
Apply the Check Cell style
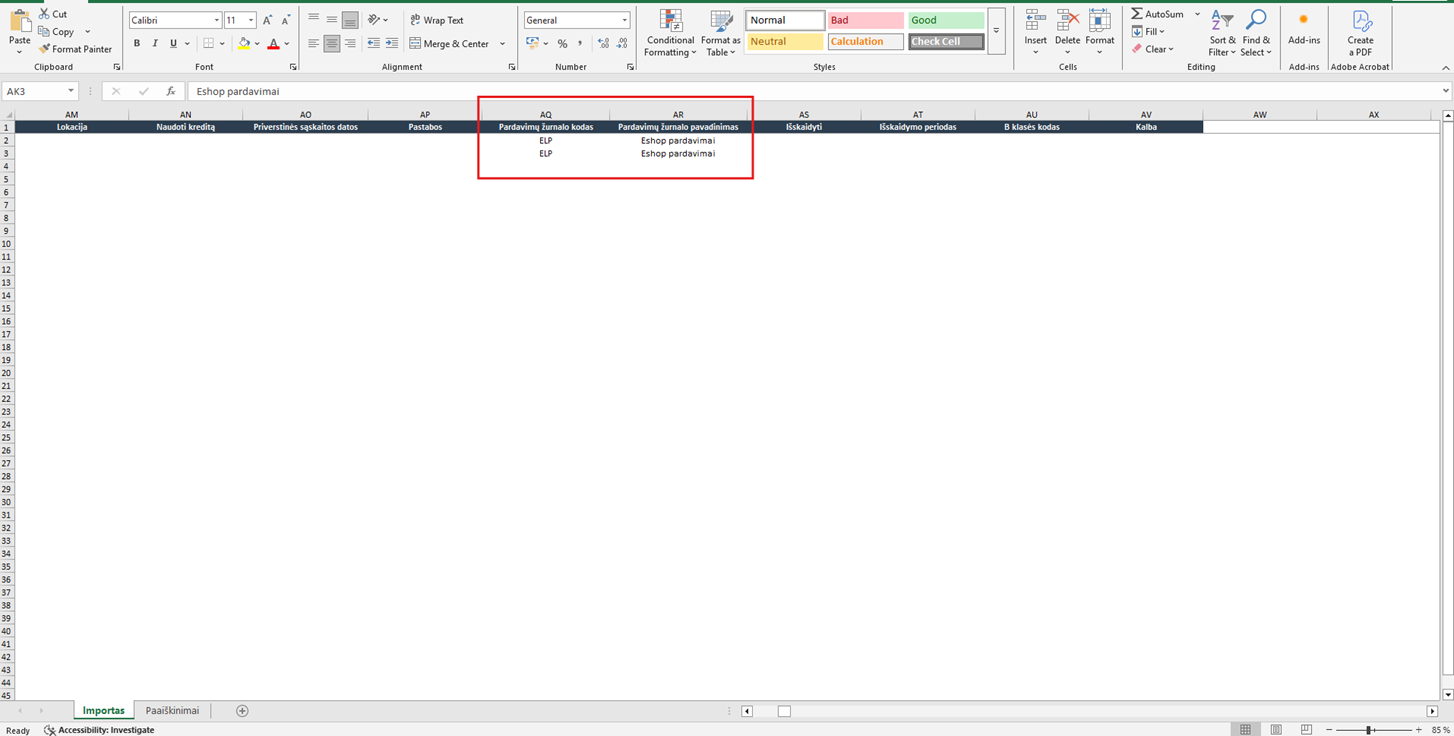point(946,42)
